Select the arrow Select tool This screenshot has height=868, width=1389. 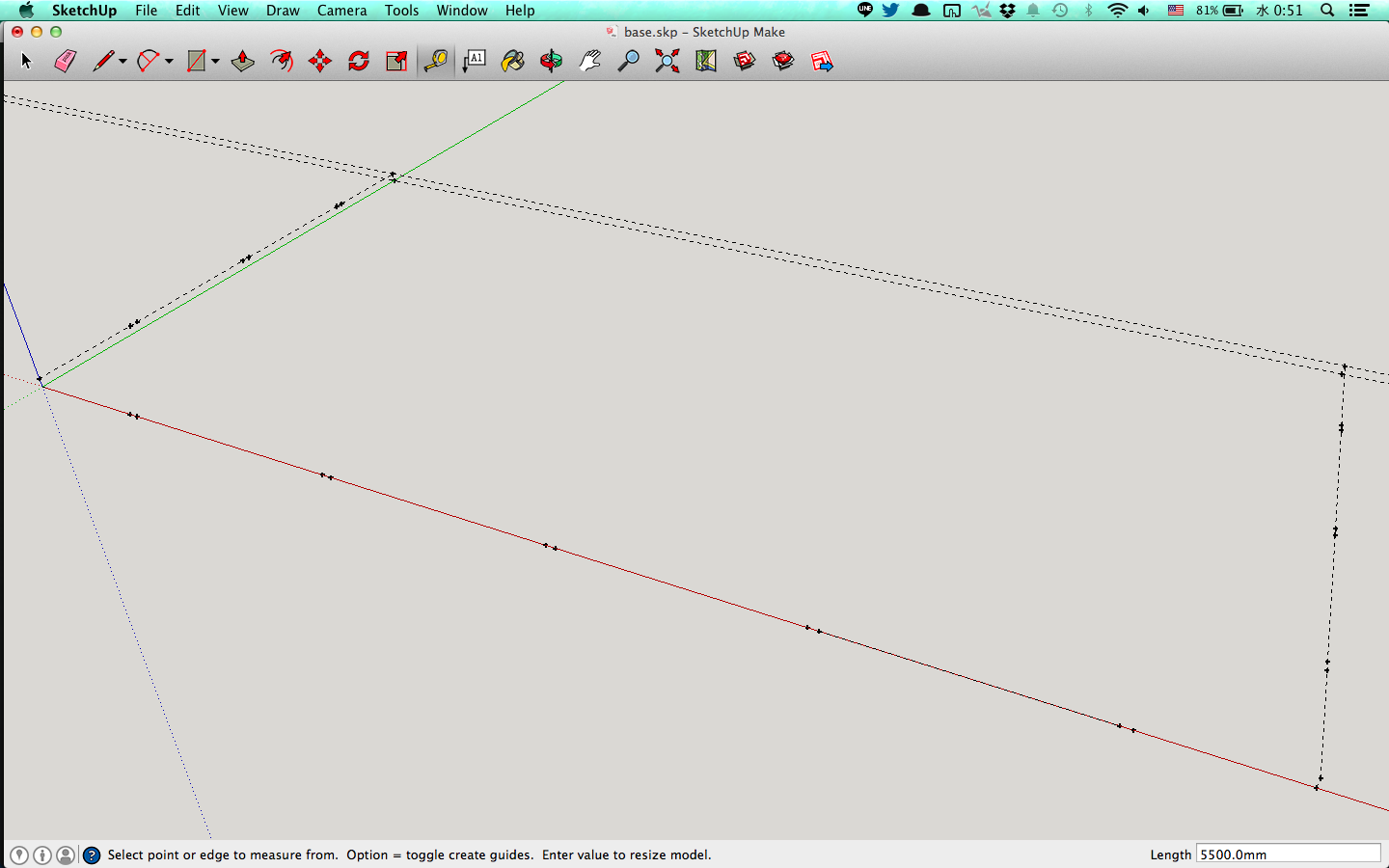coord(26,62)
